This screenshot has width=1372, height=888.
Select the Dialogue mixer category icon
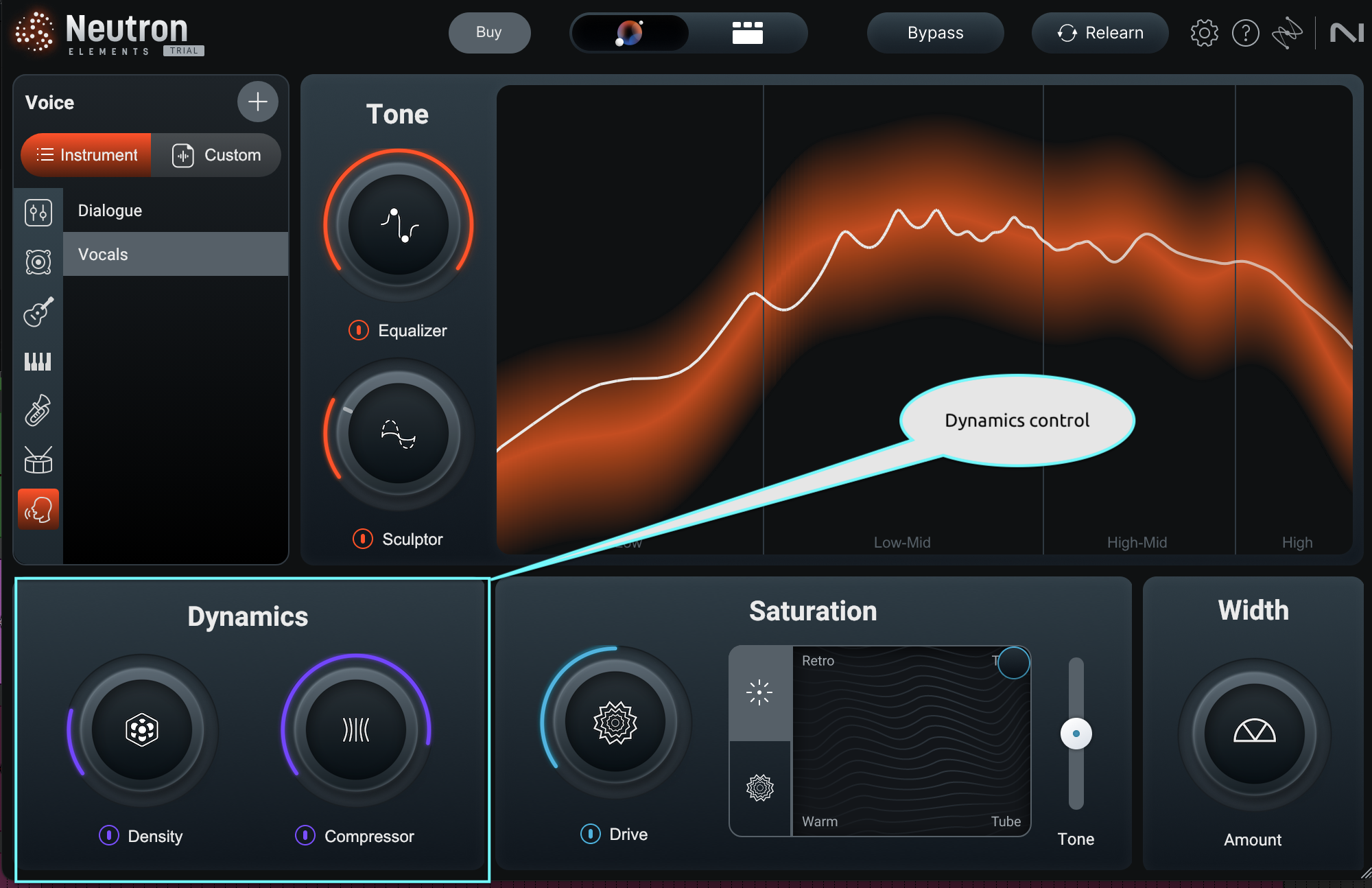click(38, 212)
